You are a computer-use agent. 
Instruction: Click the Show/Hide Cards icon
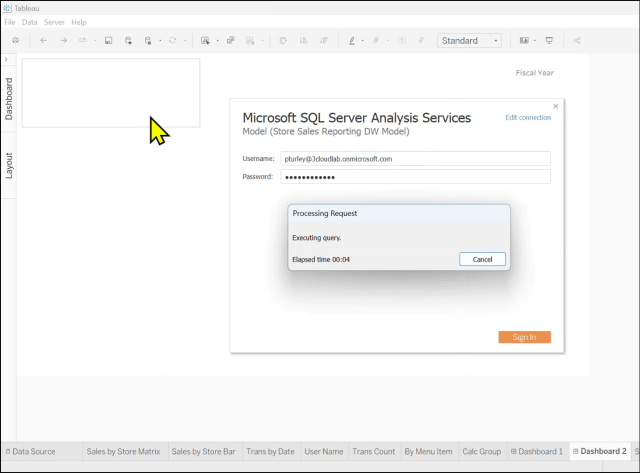pyautogui.click(x=524, y=40)
